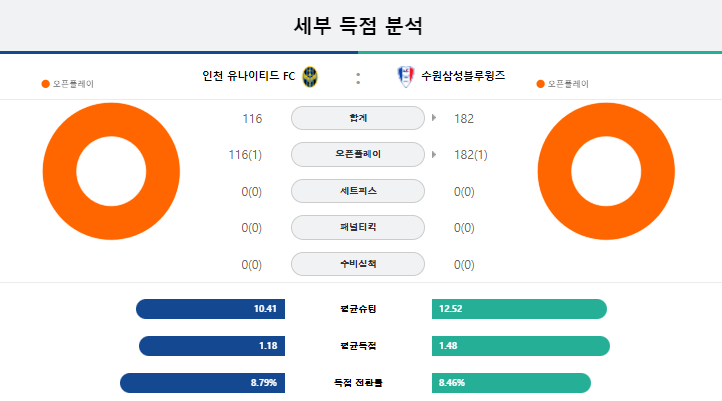Click the green 8.46% conversion bar
The width and height of the screenshot is (722, 401).
tap(511, 383)
